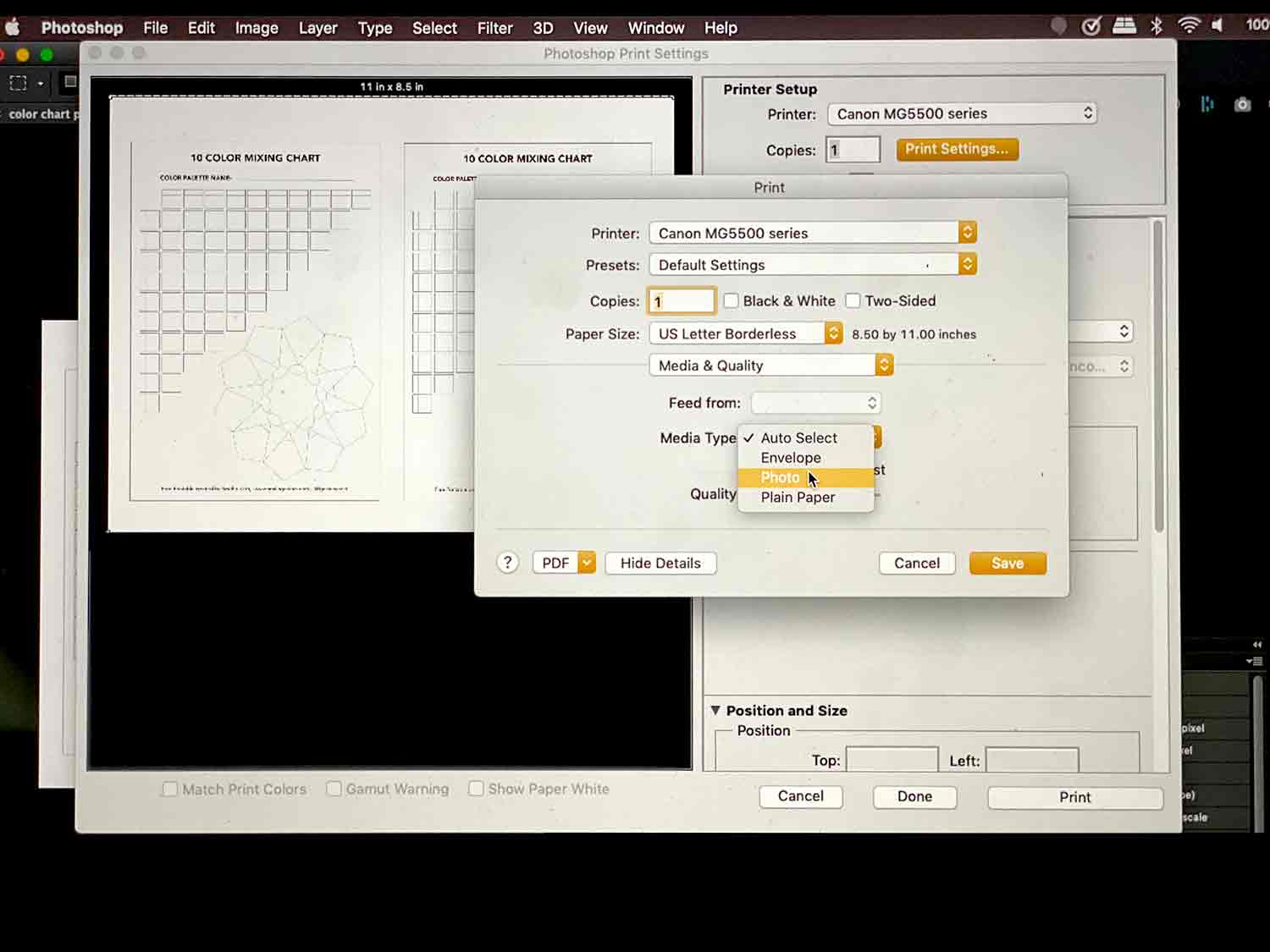1270x952 pixels.
Task: Click the Bluetooth icon in menu bar
Action: (1157, 26)
